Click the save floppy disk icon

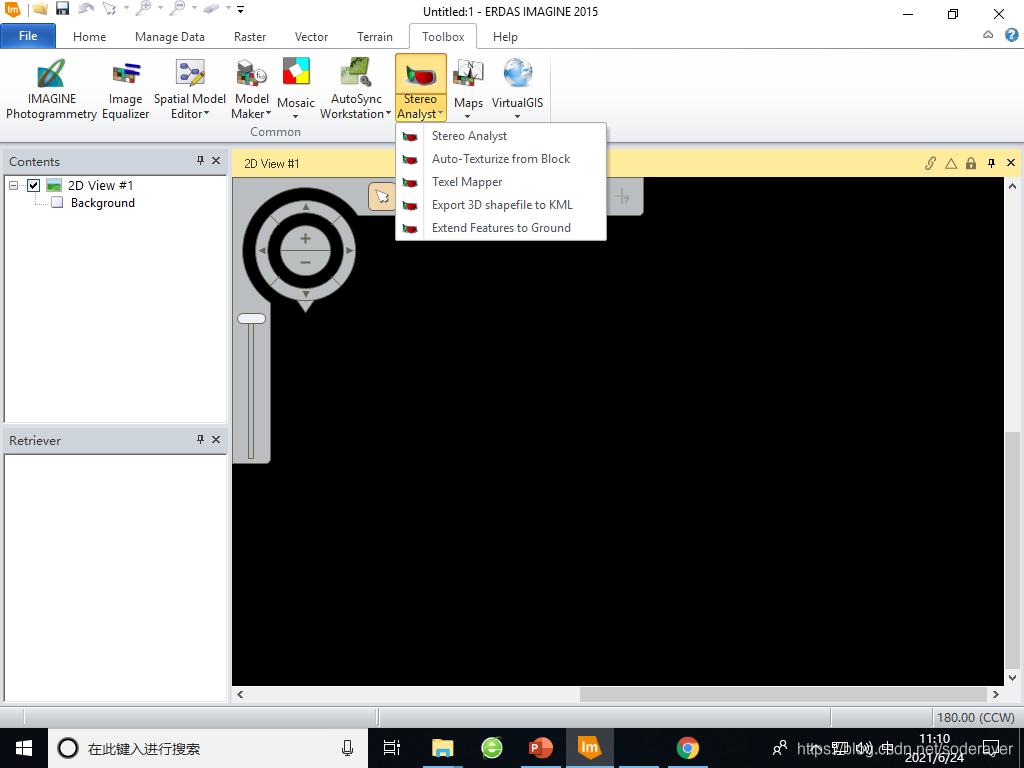pyautogui.click(x=62, y=9)
